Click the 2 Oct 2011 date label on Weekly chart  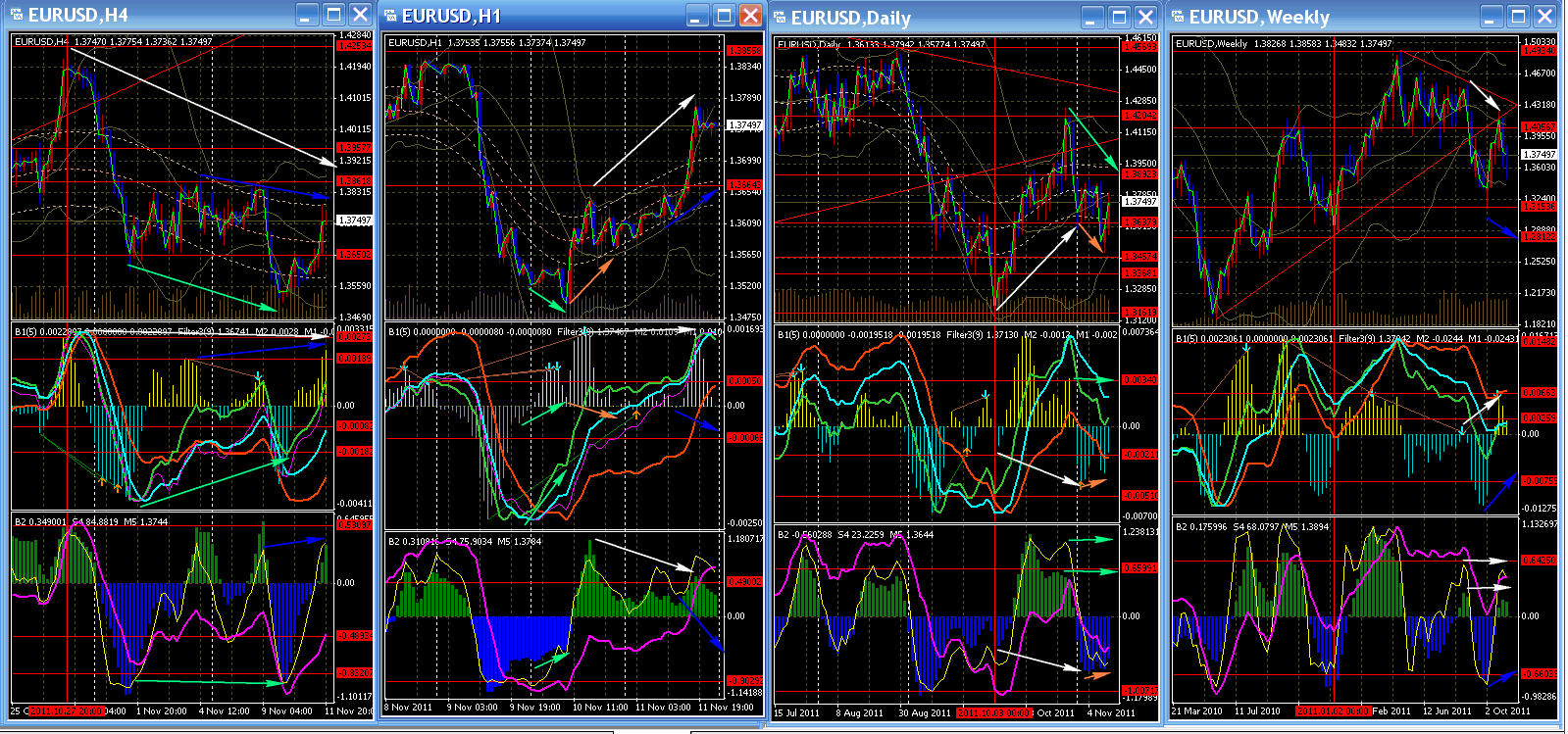[x=1508, y=711]
